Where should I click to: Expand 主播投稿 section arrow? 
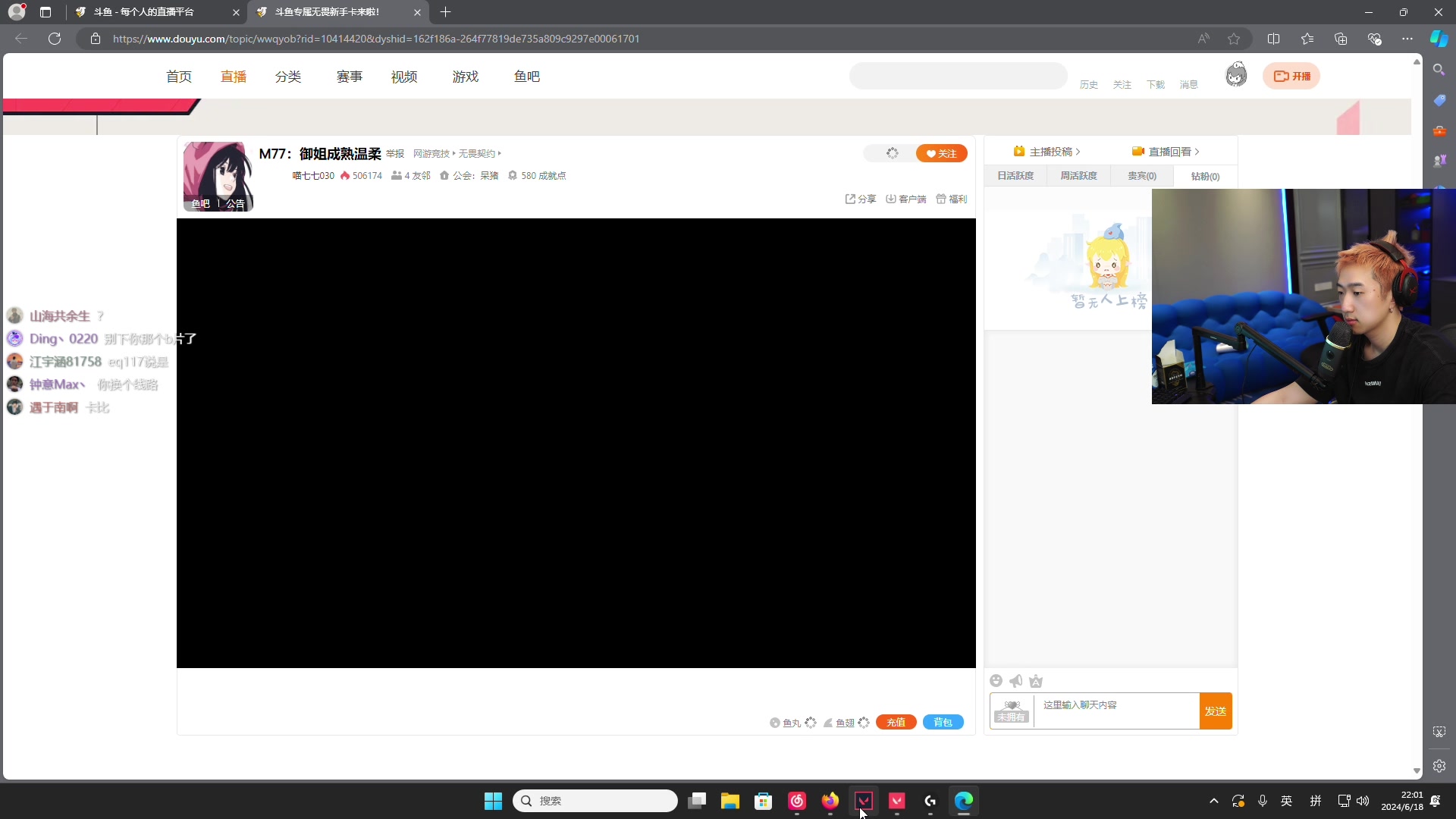click(x=1078, y=152)
